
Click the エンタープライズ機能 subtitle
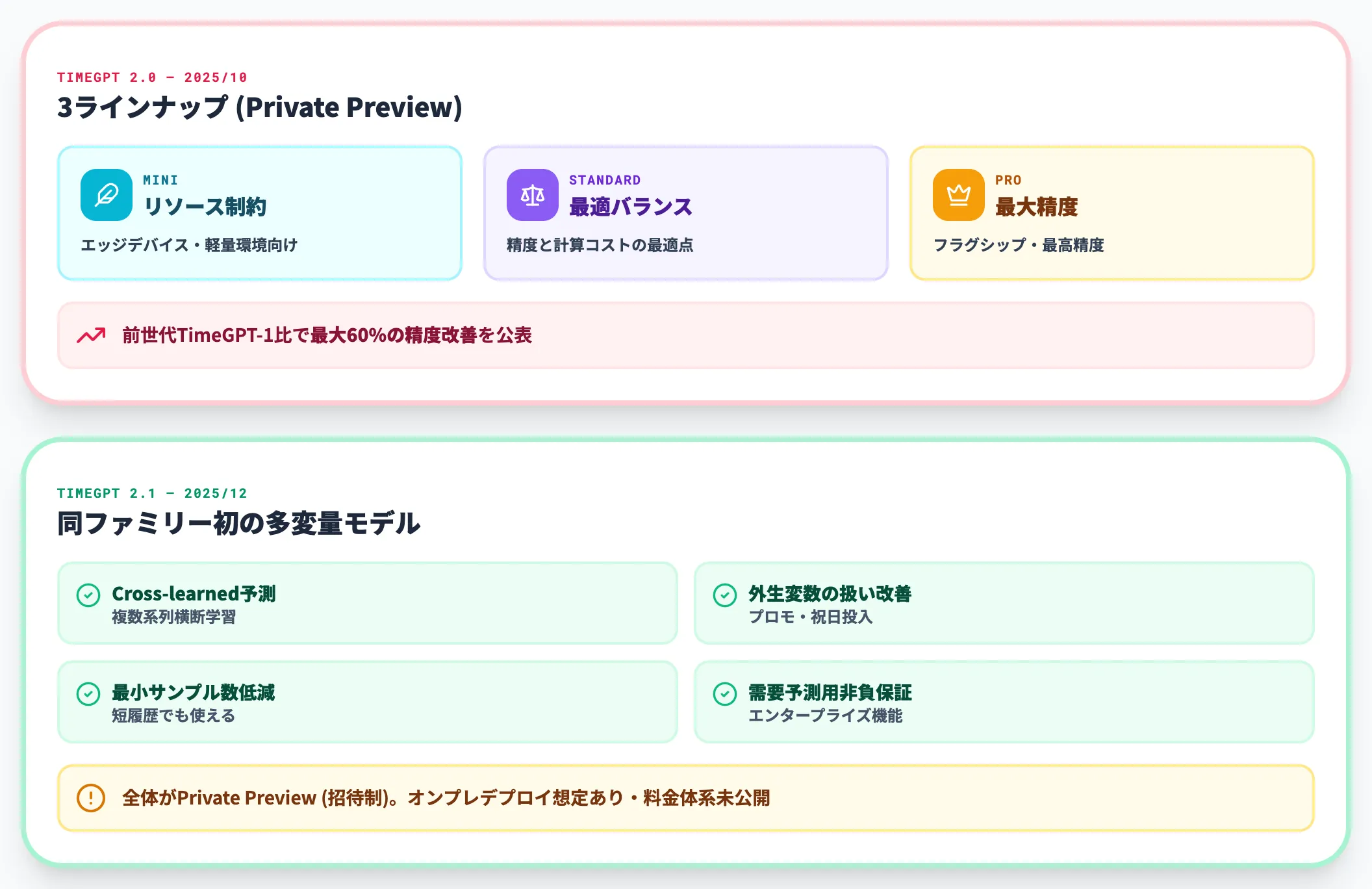826,715
